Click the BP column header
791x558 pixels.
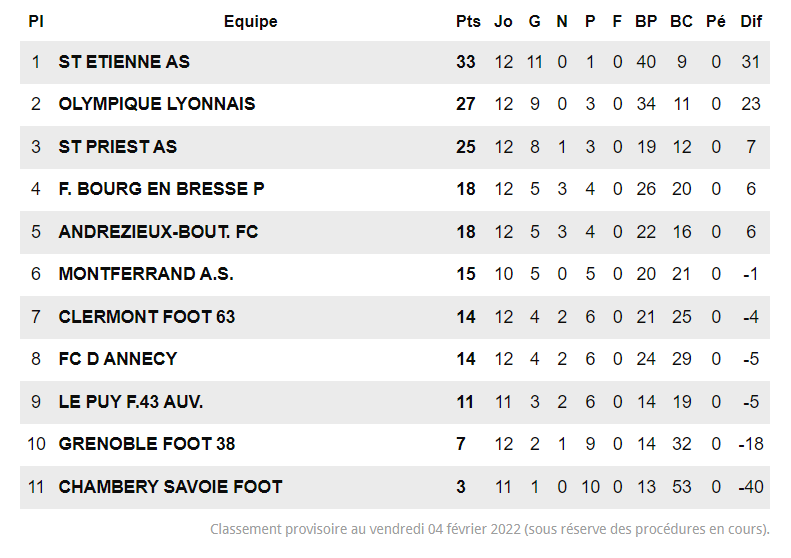coord(646,22)
